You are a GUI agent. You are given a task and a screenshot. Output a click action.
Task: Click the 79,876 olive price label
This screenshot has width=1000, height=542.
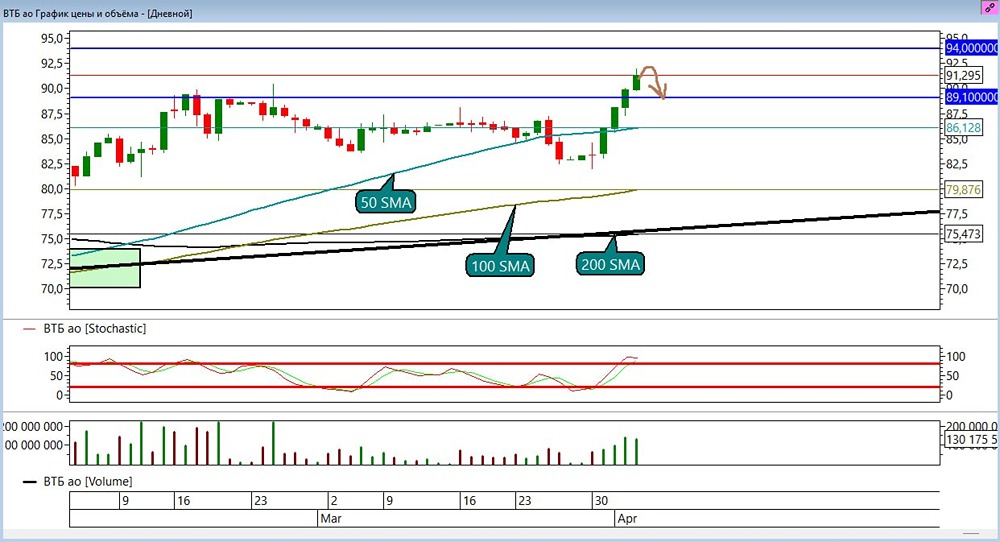pos(963,190)
